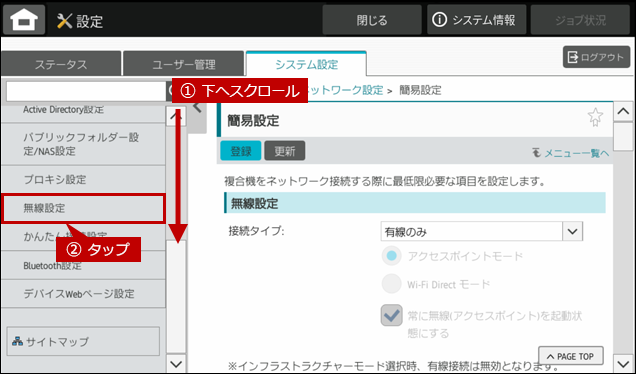
Task: Open パブリックフォルダー設定/NAS設定 item
Action: 83,144
